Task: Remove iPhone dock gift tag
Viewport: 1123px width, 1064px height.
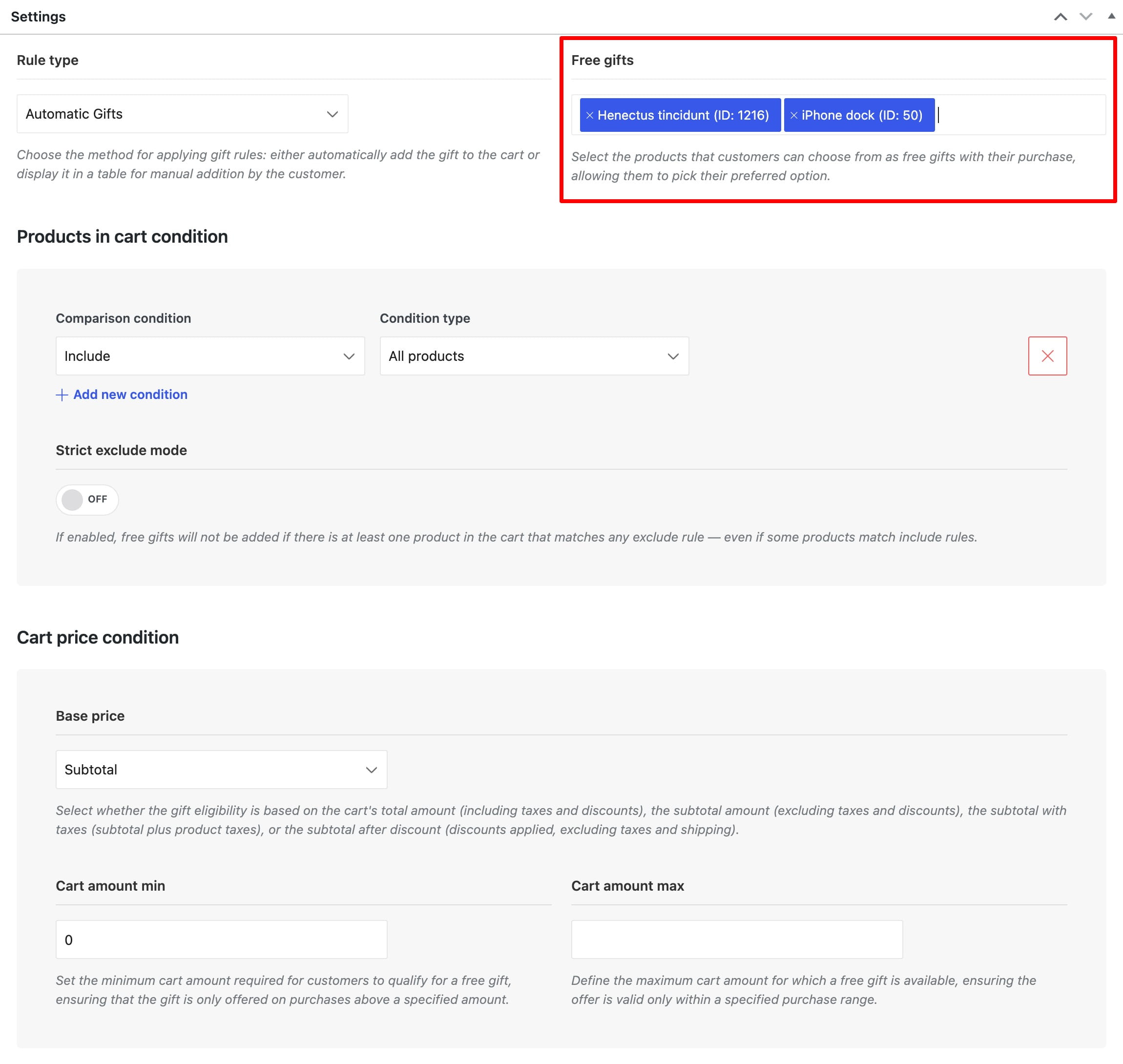Action: (x=793, y=115)
